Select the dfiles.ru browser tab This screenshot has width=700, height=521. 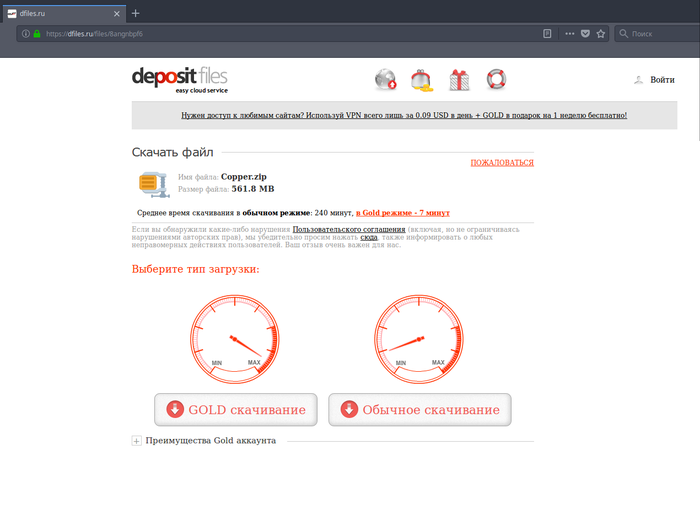65,13
